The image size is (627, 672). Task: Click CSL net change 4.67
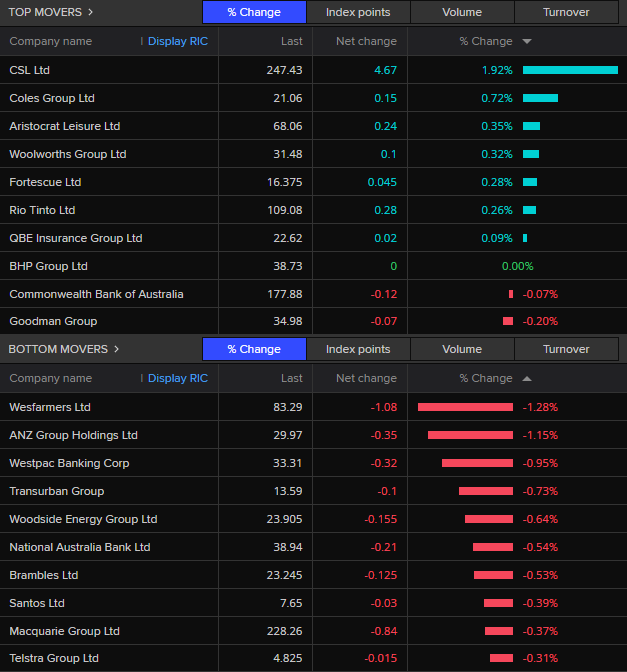tap(386, 70)
